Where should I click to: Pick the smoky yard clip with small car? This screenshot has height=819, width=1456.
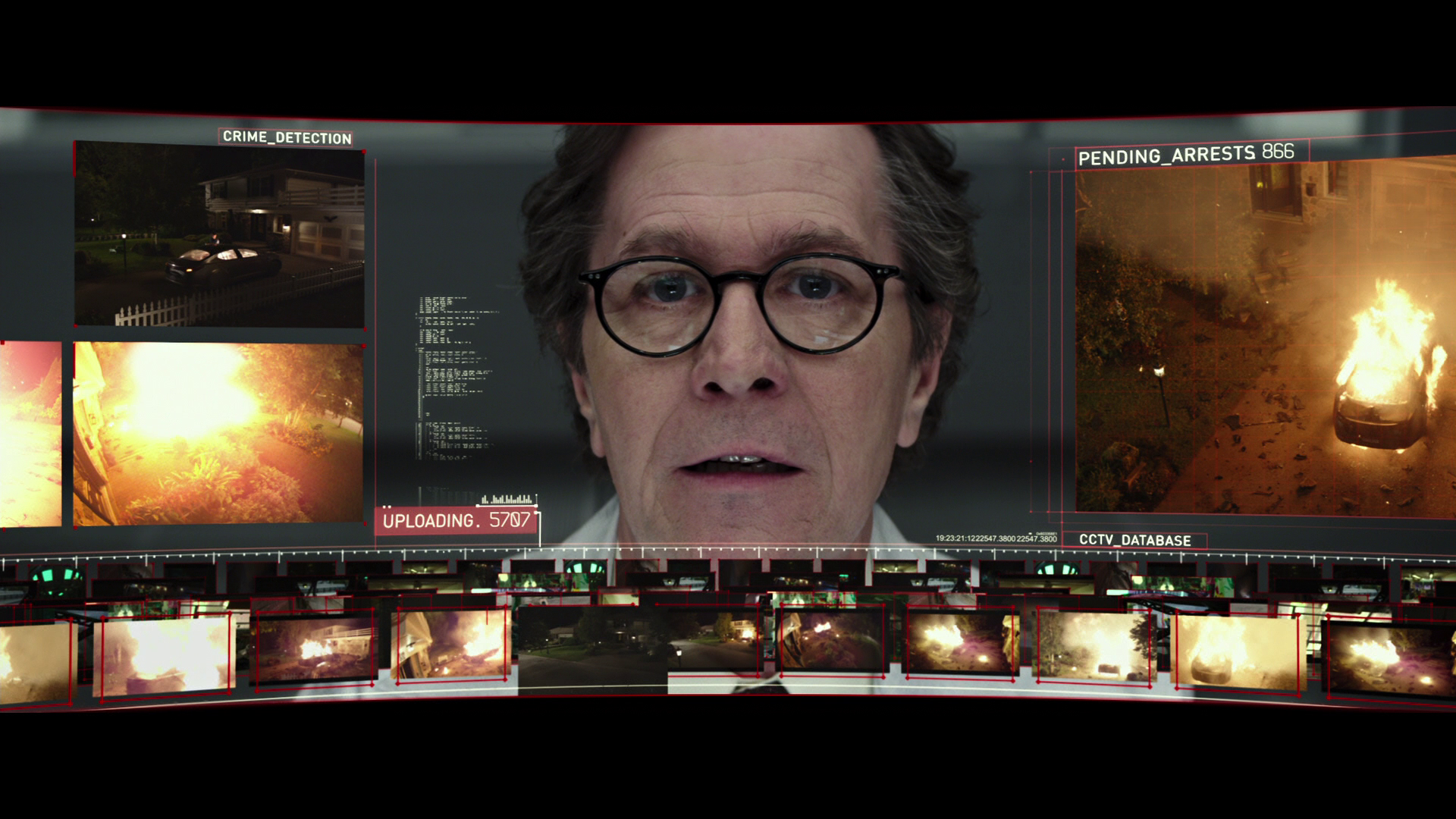tap(1094, 646)
